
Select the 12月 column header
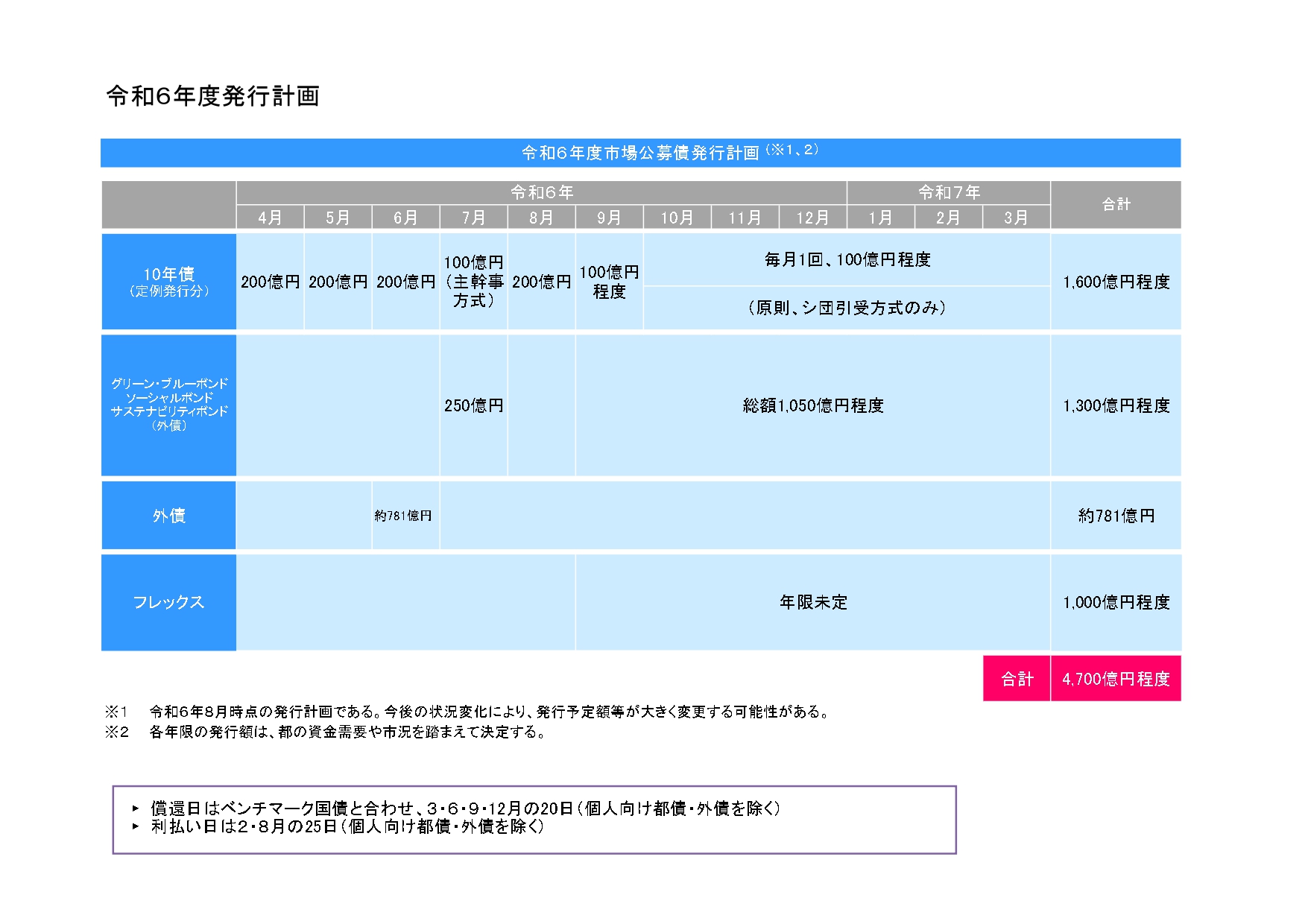coord(812,217)
